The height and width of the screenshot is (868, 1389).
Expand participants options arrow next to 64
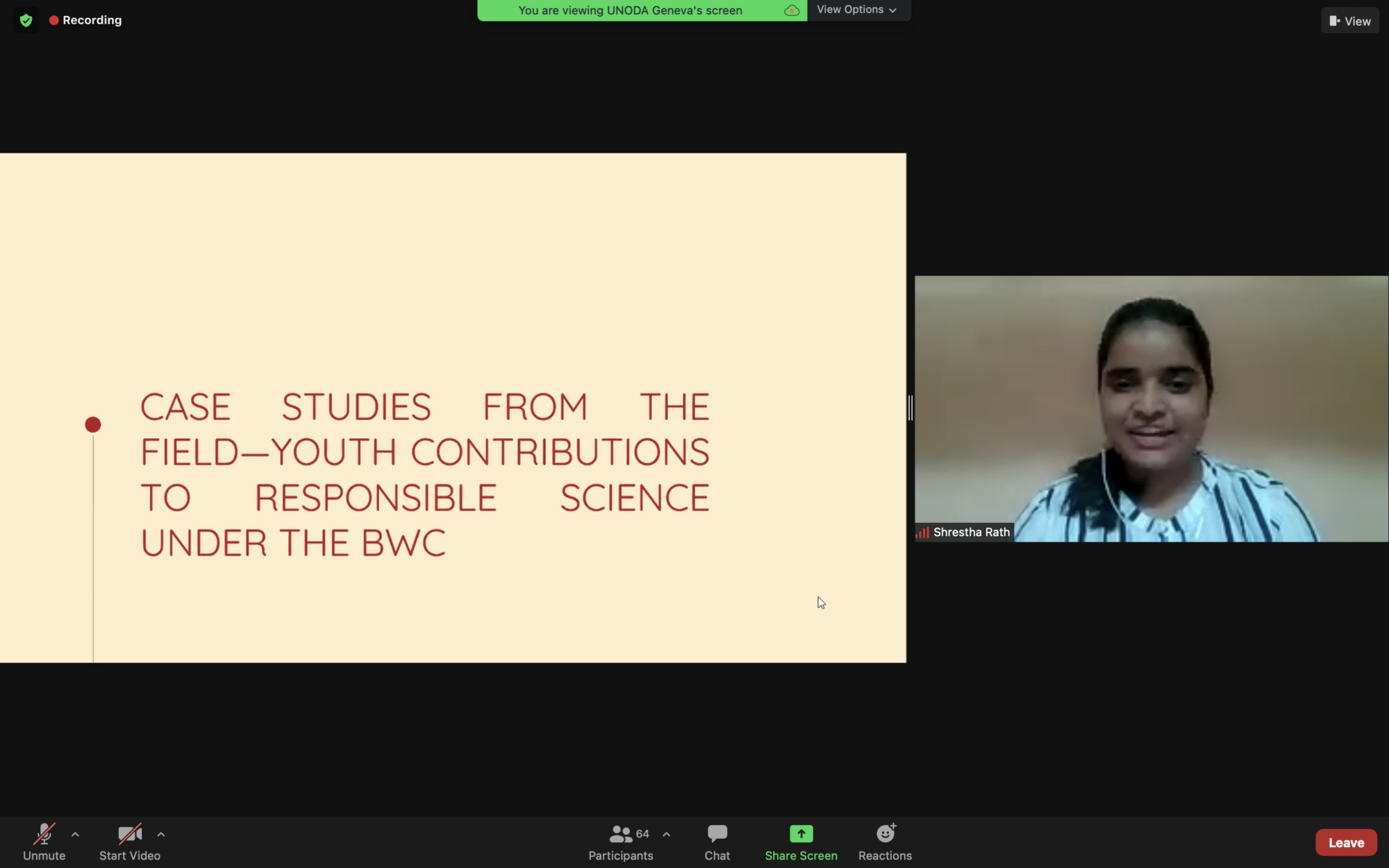pyautogui.click(x=666, y=834)
